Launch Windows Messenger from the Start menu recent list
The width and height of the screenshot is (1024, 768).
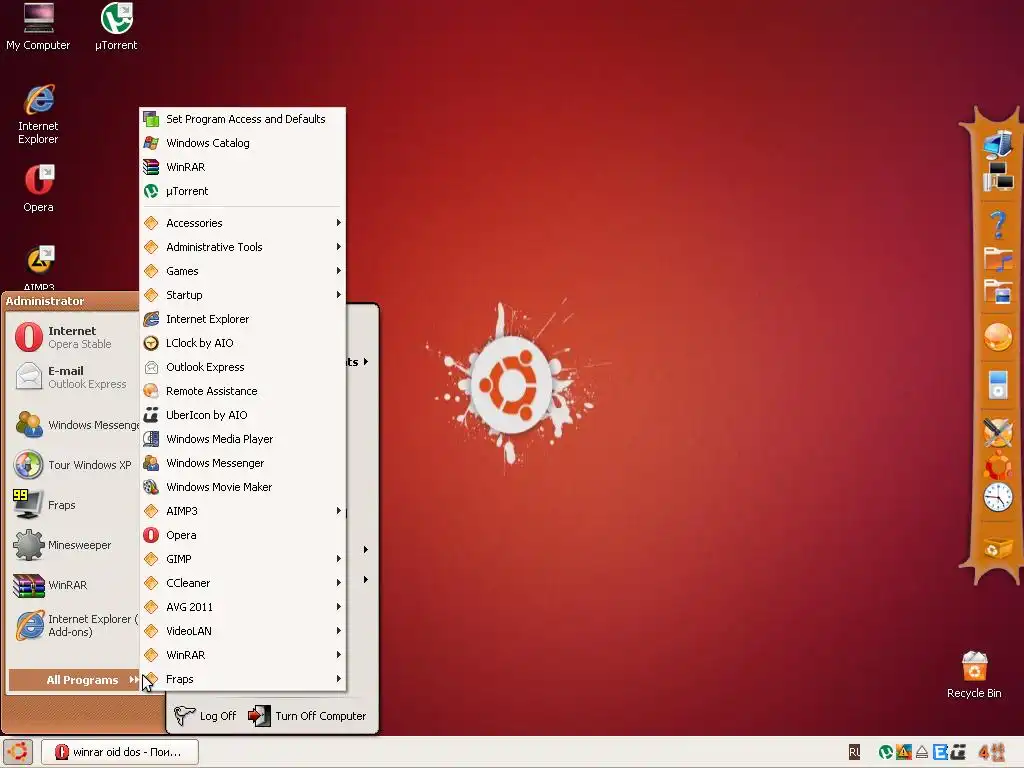pos(74,425)
